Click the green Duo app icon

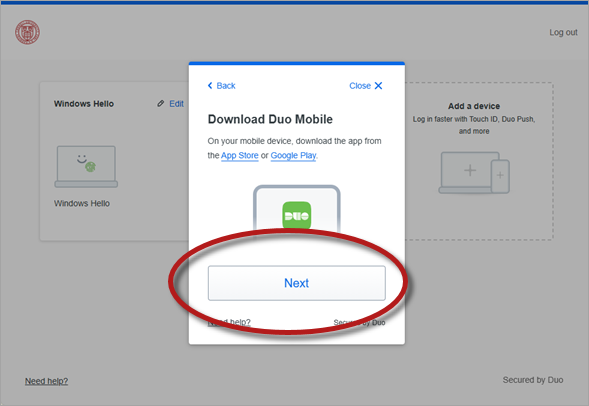(x=296, y=215)
